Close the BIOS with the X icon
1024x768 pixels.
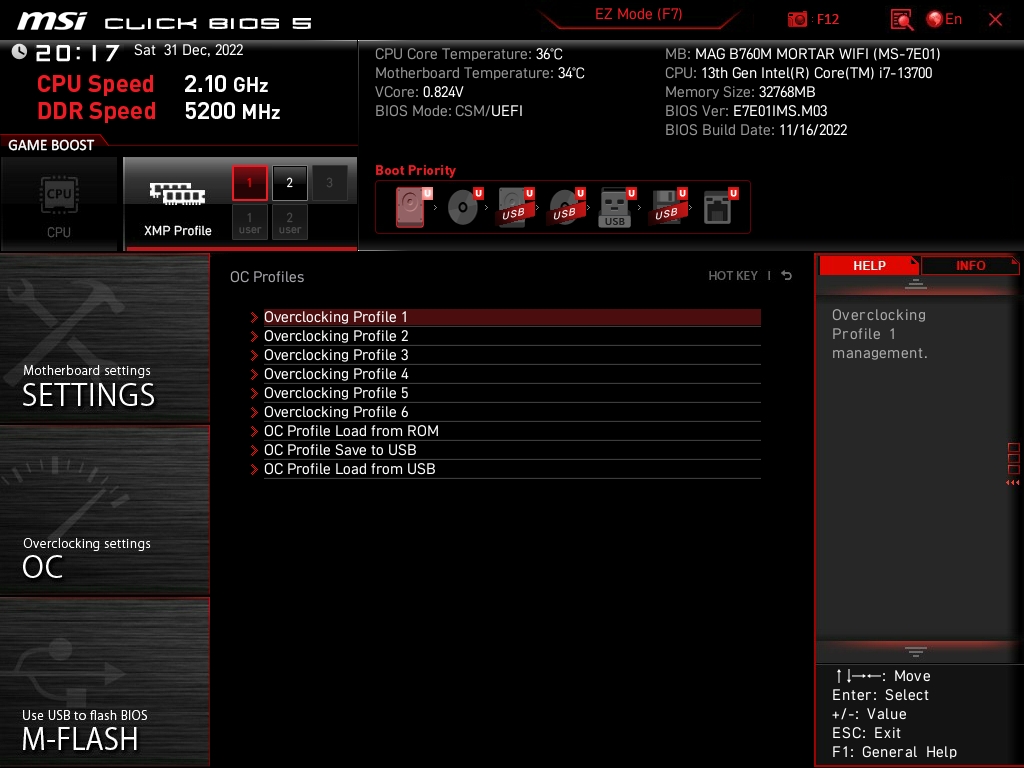(995, 20)
